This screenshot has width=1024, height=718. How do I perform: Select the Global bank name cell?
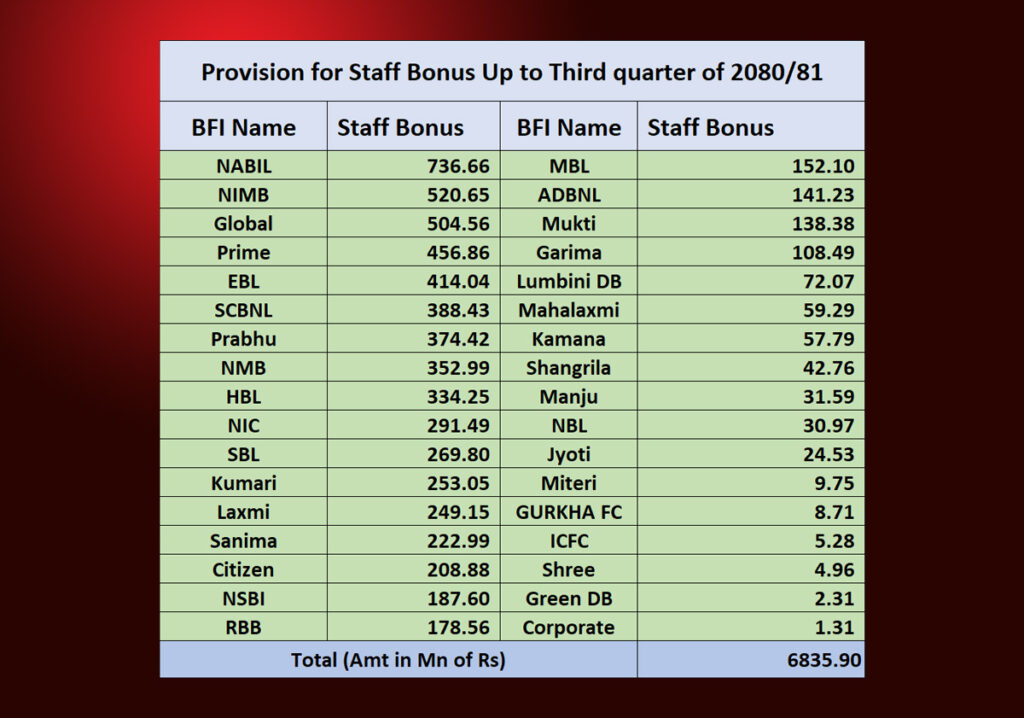(x=243, y=224)
